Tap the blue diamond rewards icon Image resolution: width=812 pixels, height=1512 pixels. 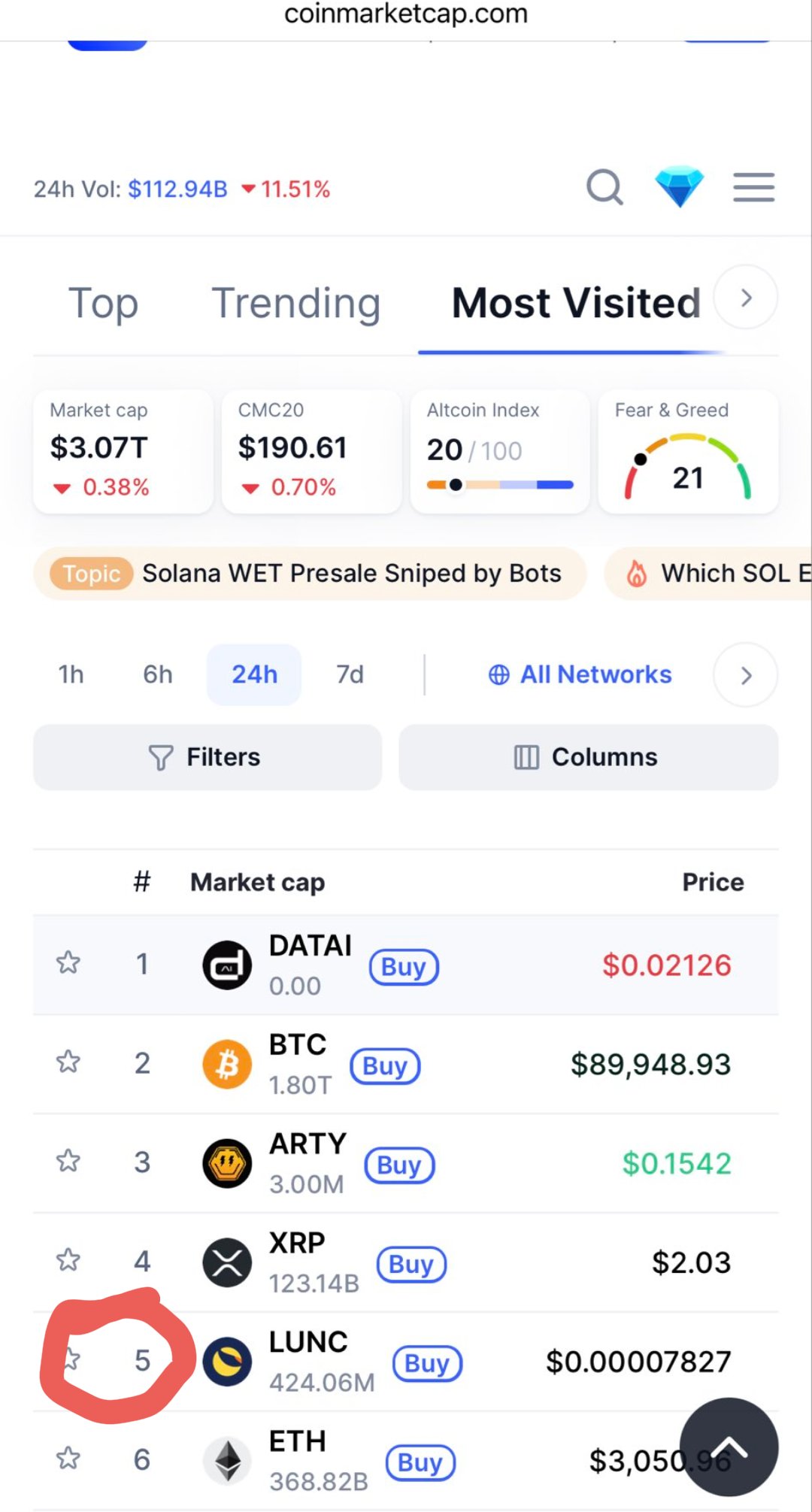pyautogui.click(x=679, y=187)
